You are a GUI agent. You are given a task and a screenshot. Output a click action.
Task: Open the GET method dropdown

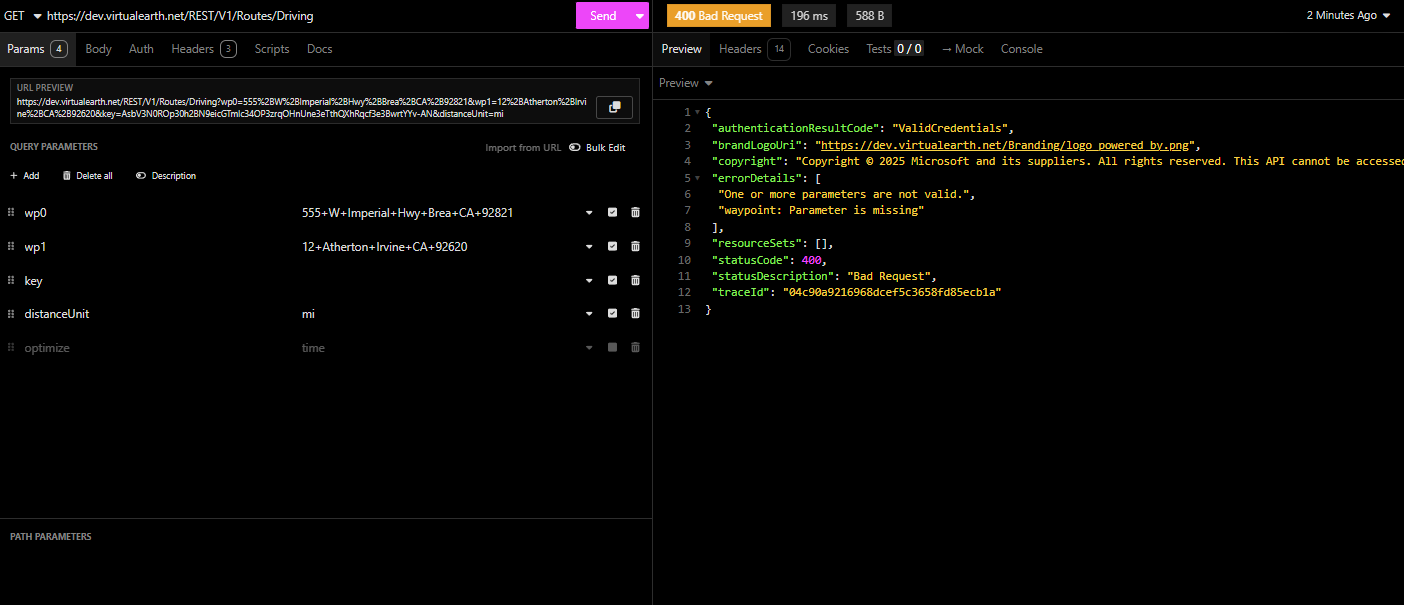[22, 15]
